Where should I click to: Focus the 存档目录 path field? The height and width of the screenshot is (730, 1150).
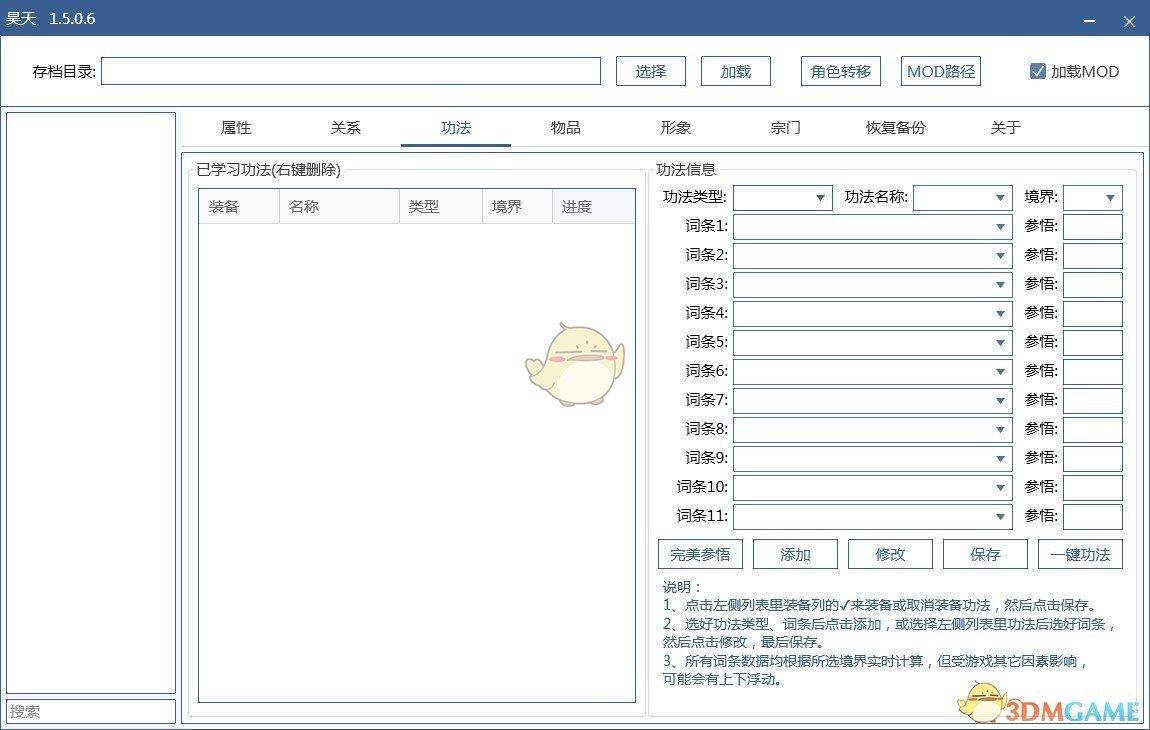coord(351,71)
